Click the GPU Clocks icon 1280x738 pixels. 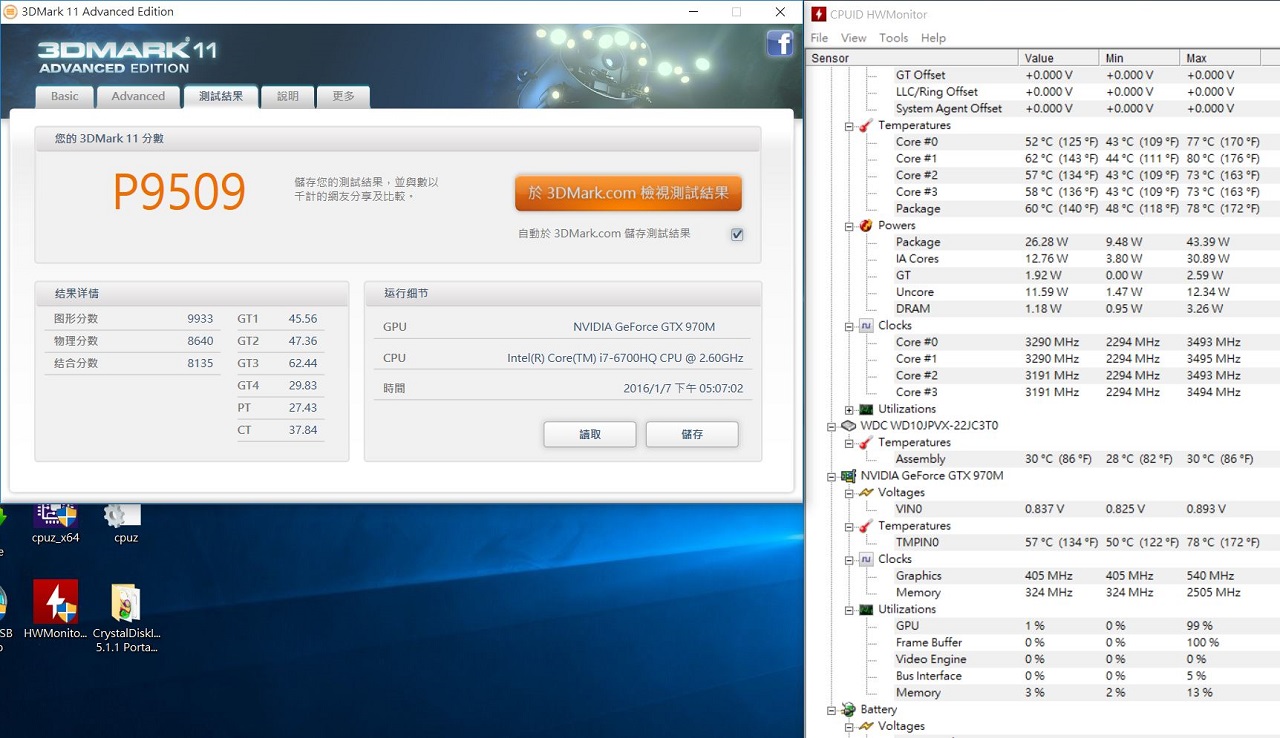click(x=866, y=559)
